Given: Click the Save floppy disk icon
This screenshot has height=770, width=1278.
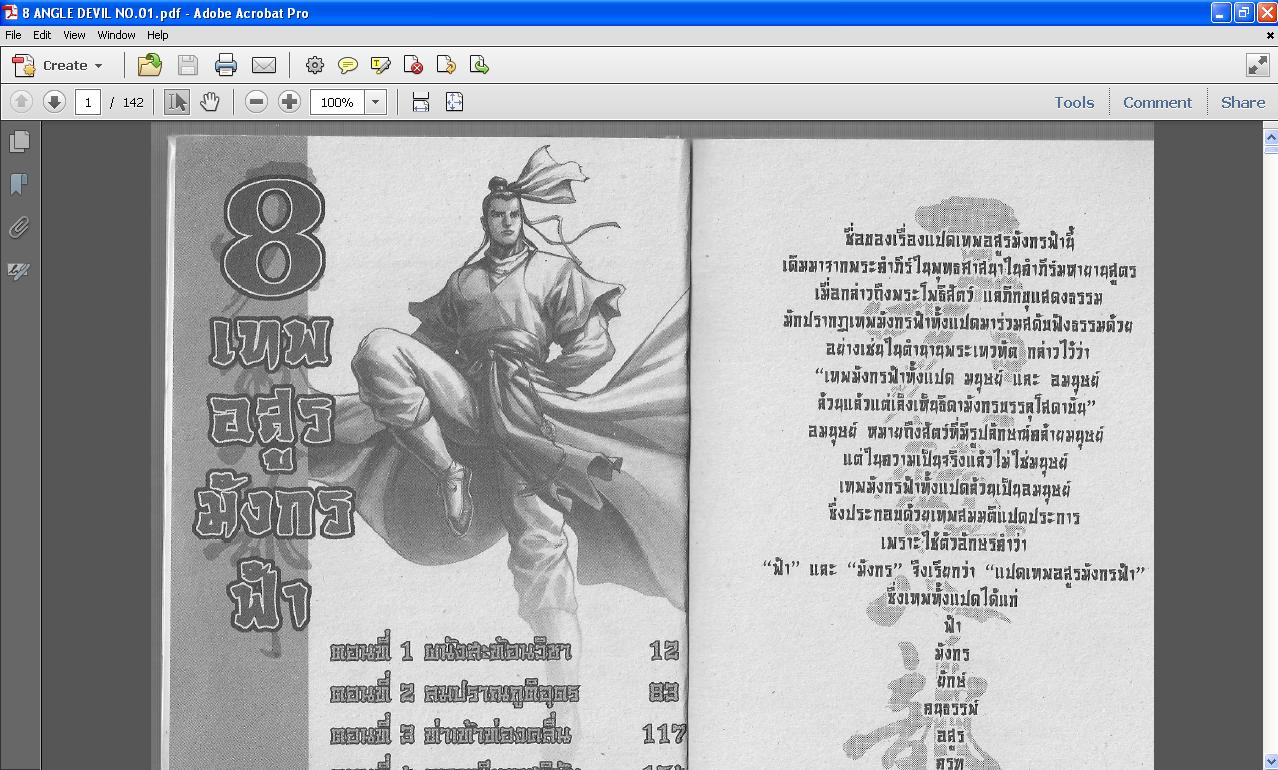Looking at the screenshot, I should pyautogui.click(x=188, y=66).
